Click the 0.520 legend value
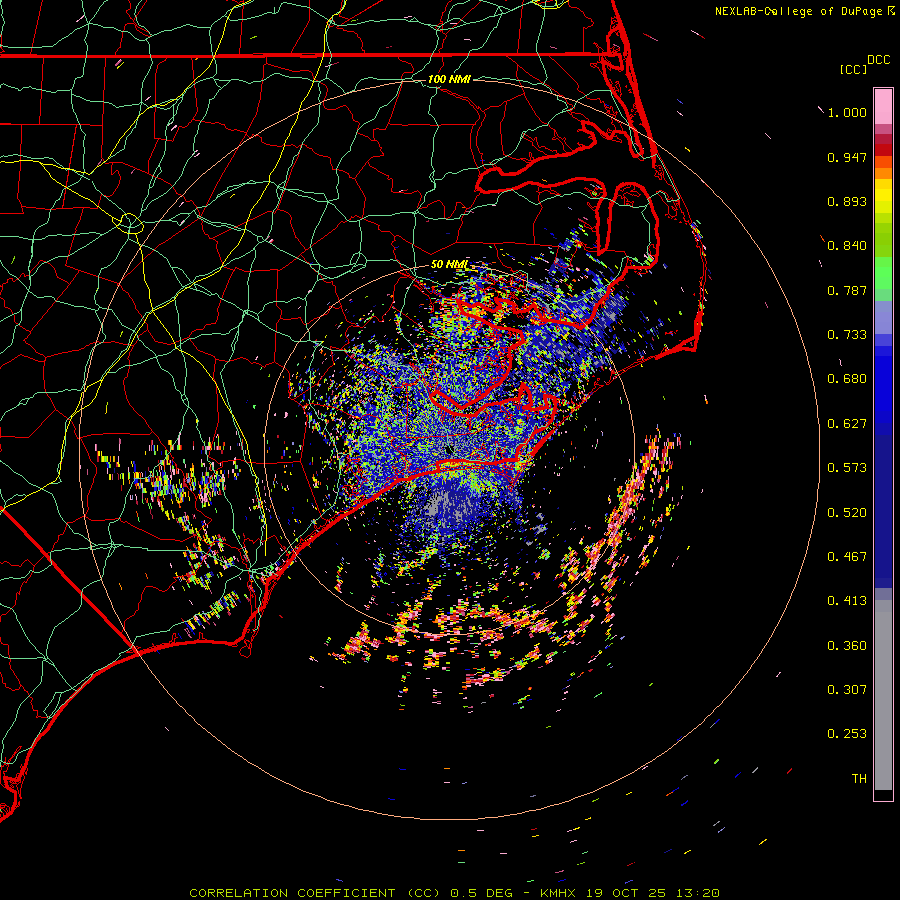The width and height of the screenshot is (900, 900). [847, 513]
